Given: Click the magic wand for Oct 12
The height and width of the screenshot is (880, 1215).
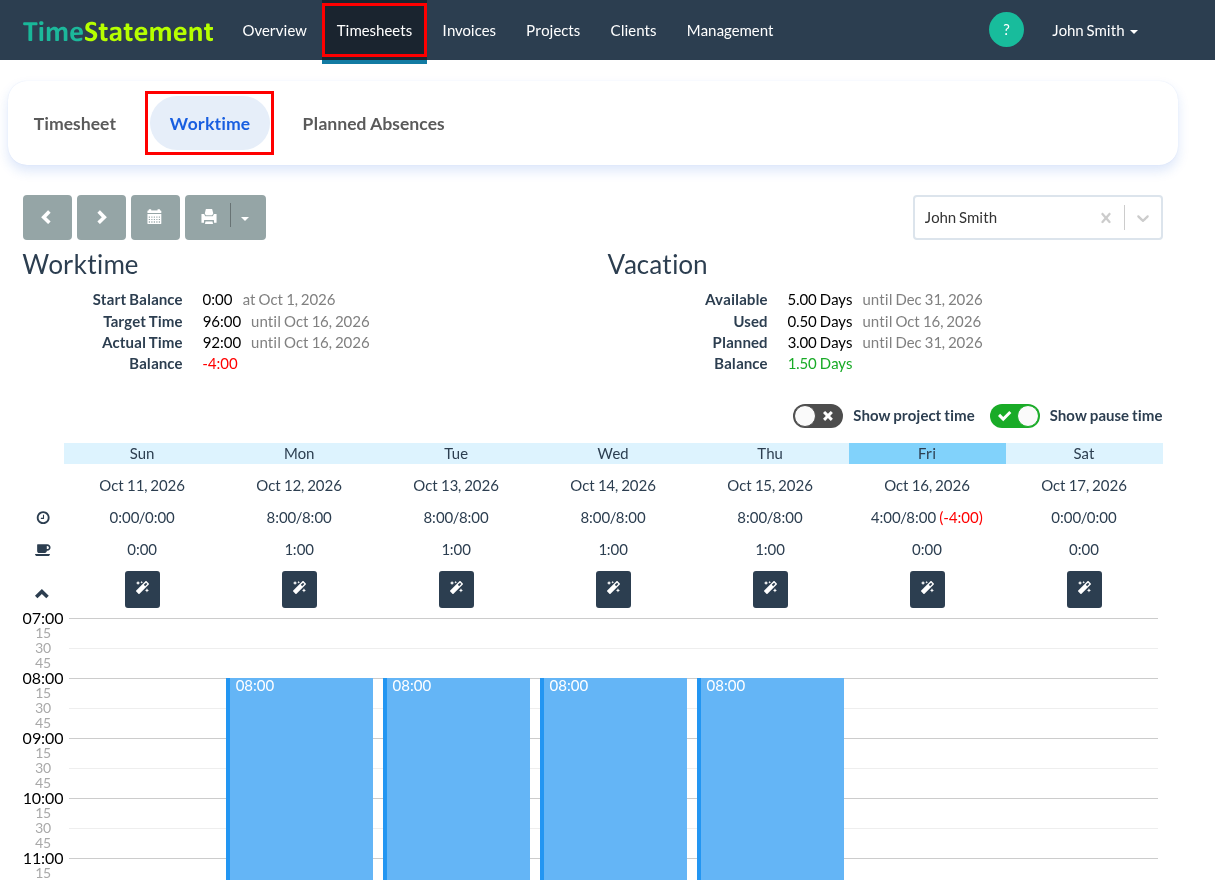Looking at the screenshot, I should tap(299, 589).
